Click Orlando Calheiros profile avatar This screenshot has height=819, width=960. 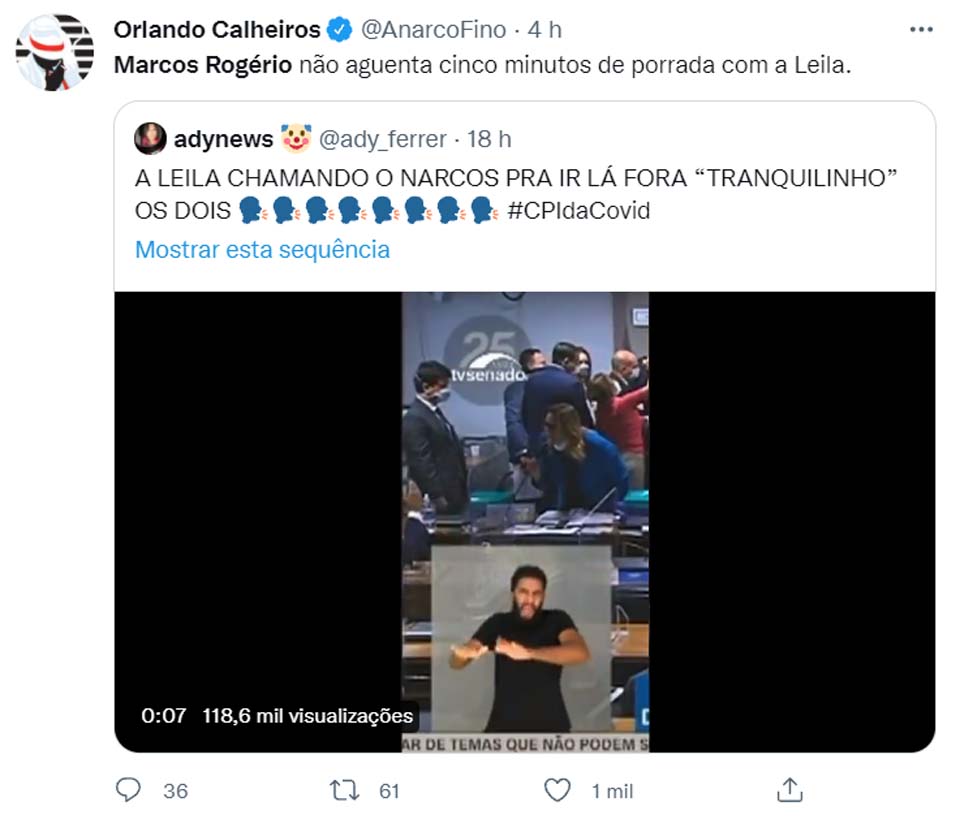(54, 53)
